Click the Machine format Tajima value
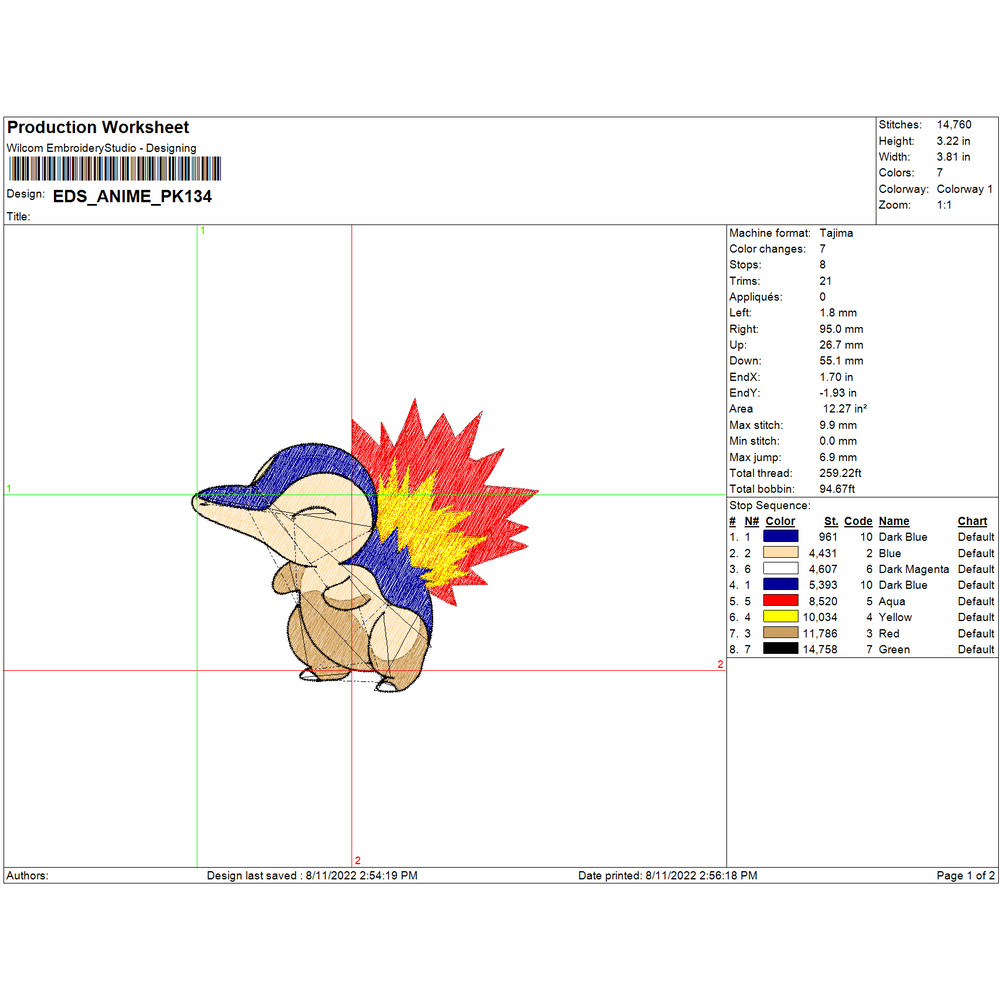The height and width of the screenshot is (1000, 1000). pos(837,233)
